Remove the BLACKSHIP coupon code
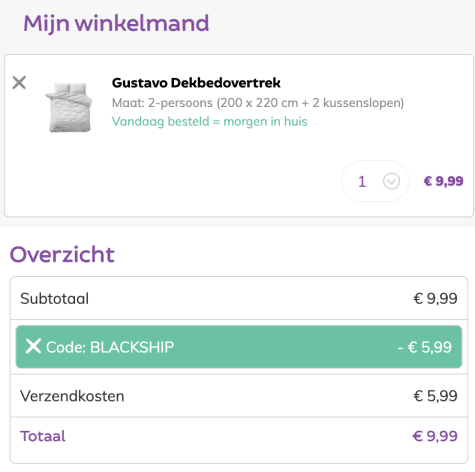This screenshot has height=472, width=475. click(33, 346)
